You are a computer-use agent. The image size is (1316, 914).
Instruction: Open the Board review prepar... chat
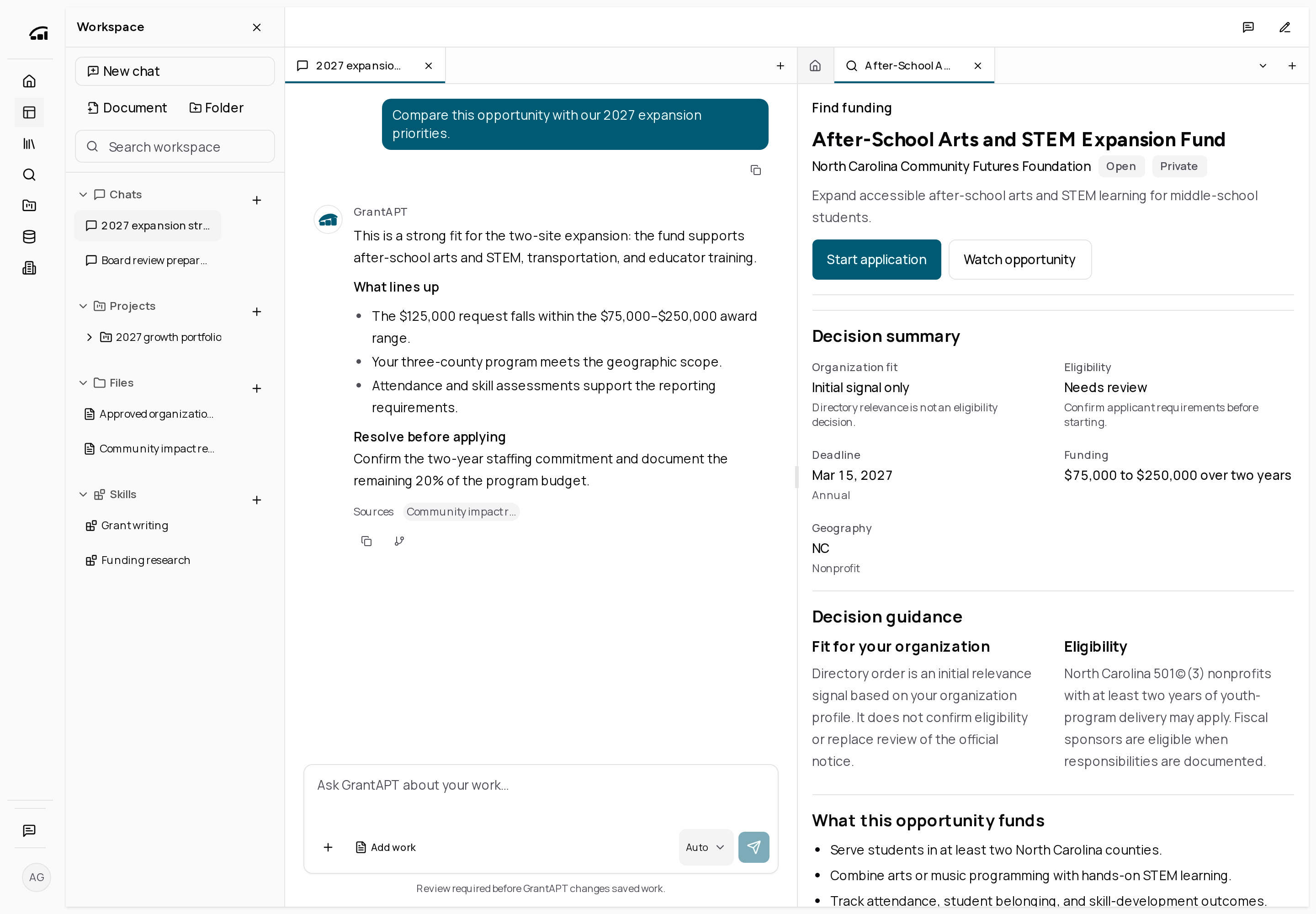pyautogui.click(x=147, y=260)
